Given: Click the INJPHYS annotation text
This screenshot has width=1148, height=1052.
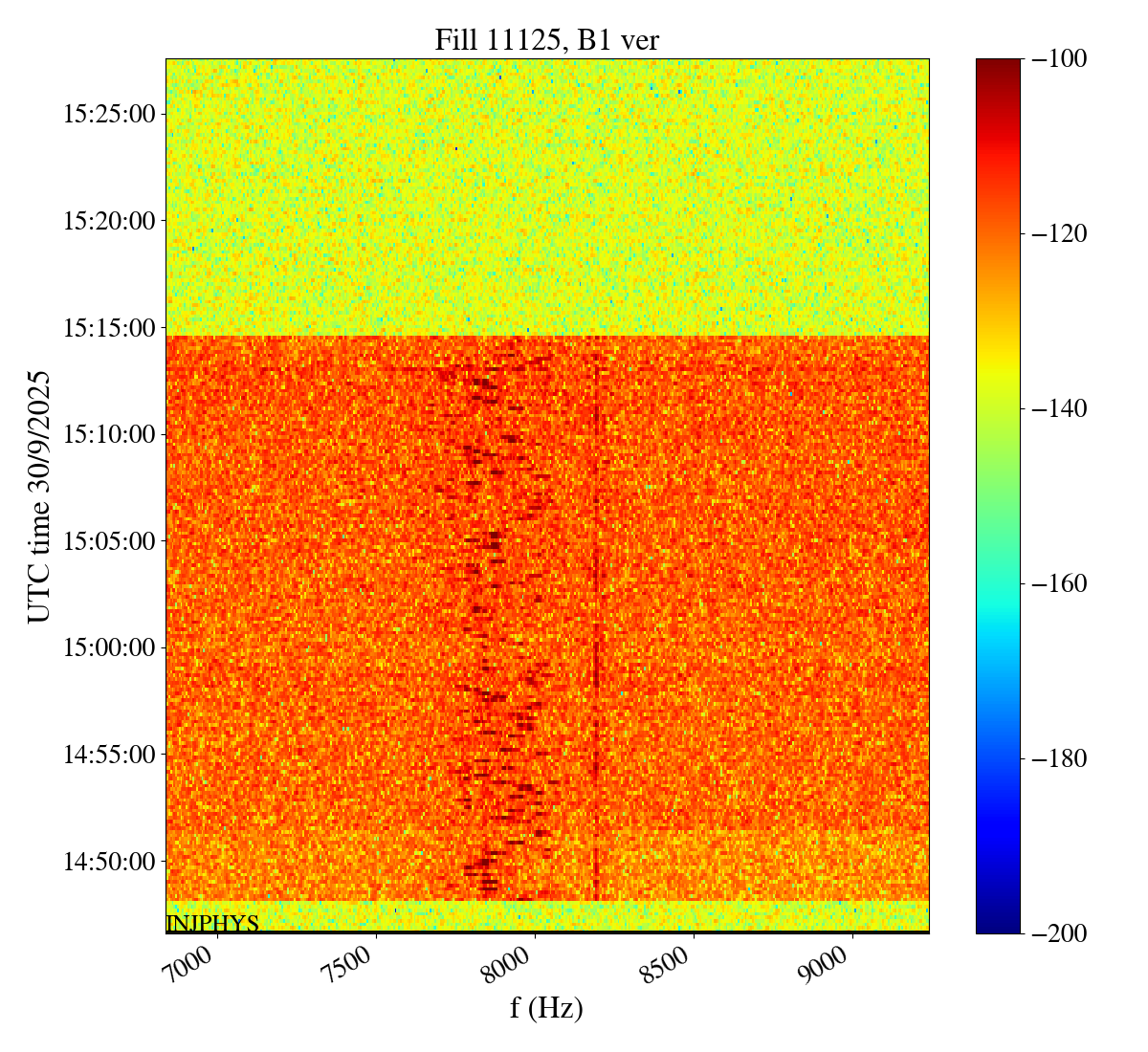Looking at the screenshot, I should tap(212, 924).
